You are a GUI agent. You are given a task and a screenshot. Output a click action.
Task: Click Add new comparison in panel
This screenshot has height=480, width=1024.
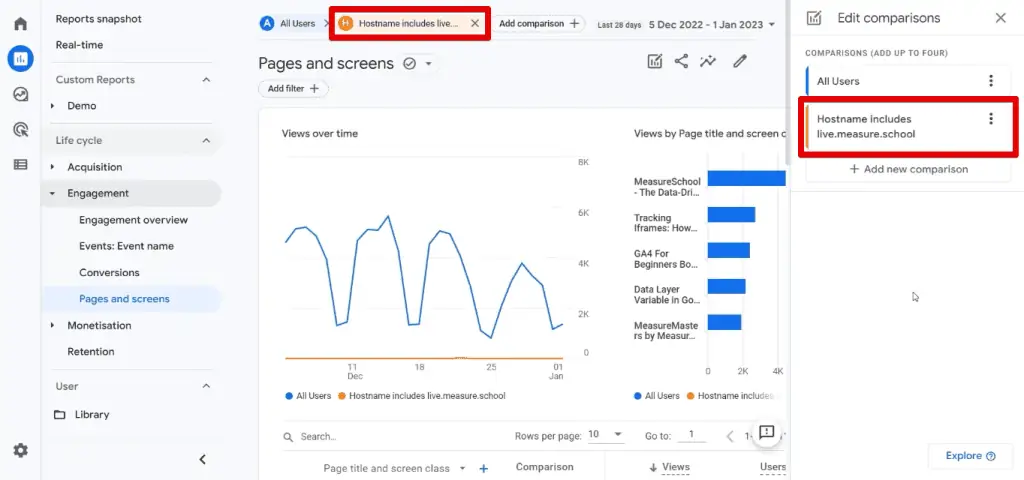[x=908, y=169]
